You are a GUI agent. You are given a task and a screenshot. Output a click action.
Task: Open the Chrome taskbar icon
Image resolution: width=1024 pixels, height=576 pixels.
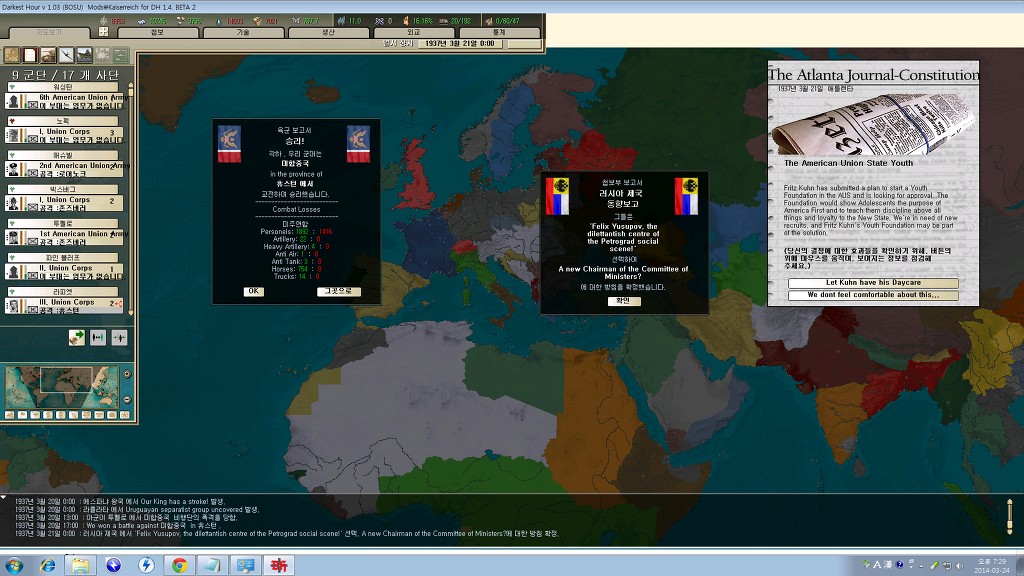tap(179, 565)
